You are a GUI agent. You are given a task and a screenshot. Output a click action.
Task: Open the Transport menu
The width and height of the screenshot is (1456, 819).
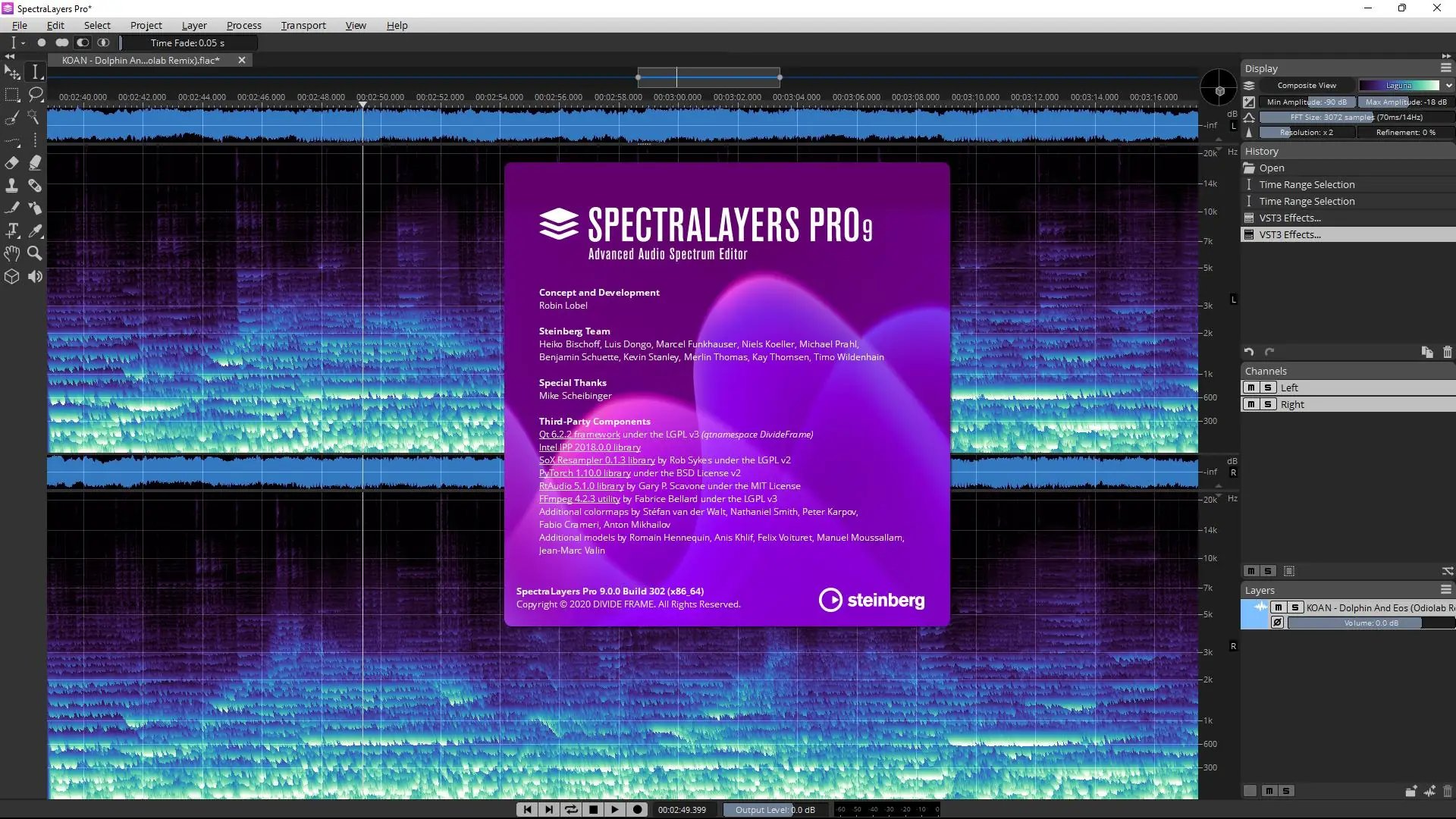pyautogui.click(x=303, y=25)
